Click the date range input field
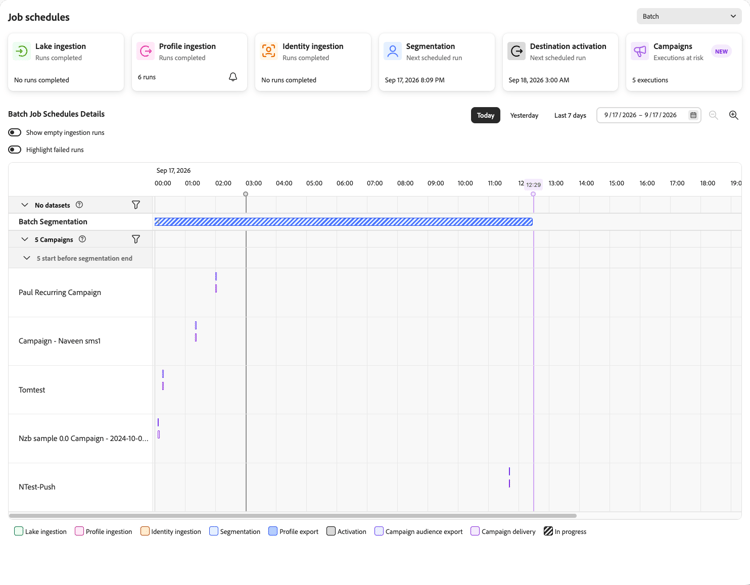Viewport: 750px width, 585px height. [649, 115]
